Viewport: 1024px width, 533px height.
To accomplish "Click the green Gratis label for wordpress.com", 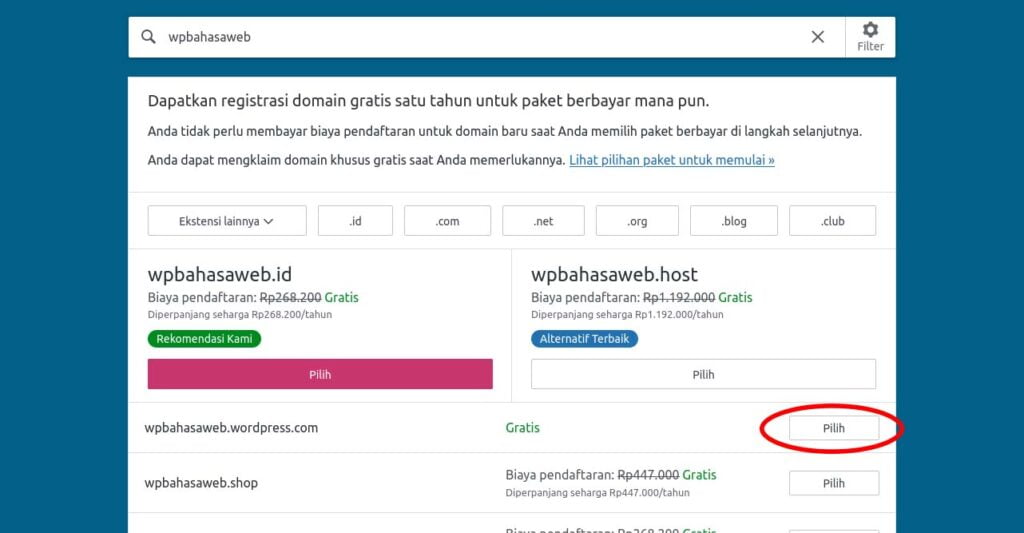I will [522, 428].
